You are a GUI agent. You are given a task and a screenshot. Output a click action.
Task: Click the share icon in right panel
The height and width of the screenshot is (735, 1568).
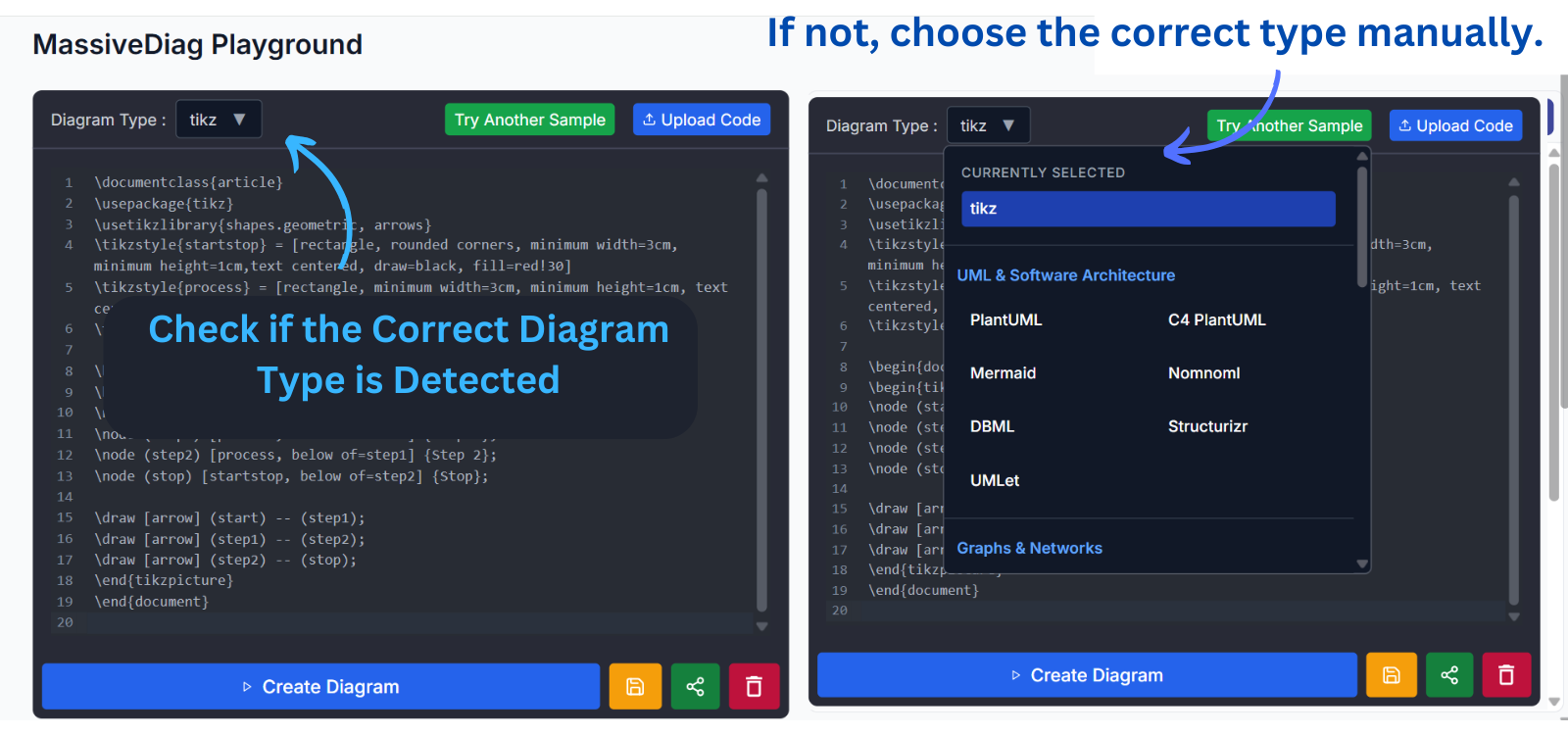(1449, 674)
